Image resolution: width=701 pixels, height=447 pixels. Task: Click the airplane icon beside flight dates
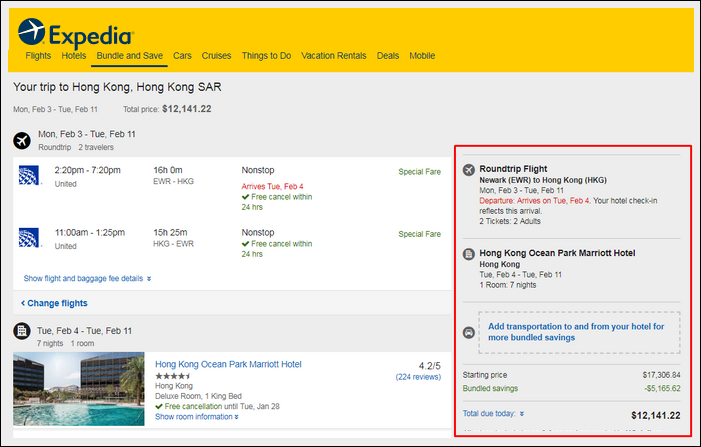tap(22, 141)
